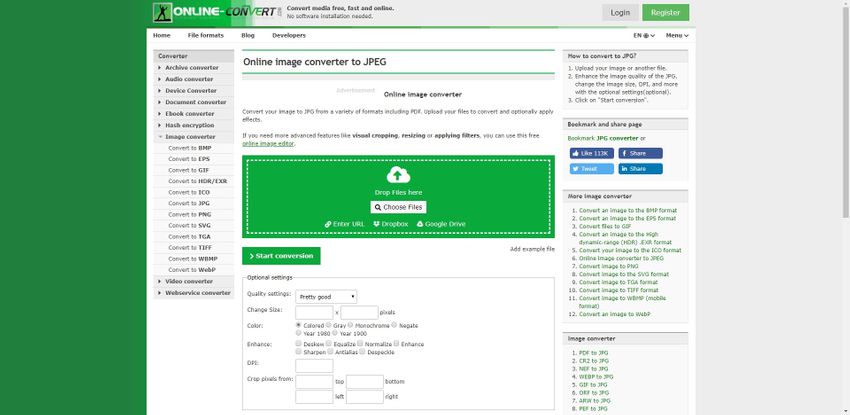
Task: Select Convert to PNG in sidebar
Action: tap(189, 214)
